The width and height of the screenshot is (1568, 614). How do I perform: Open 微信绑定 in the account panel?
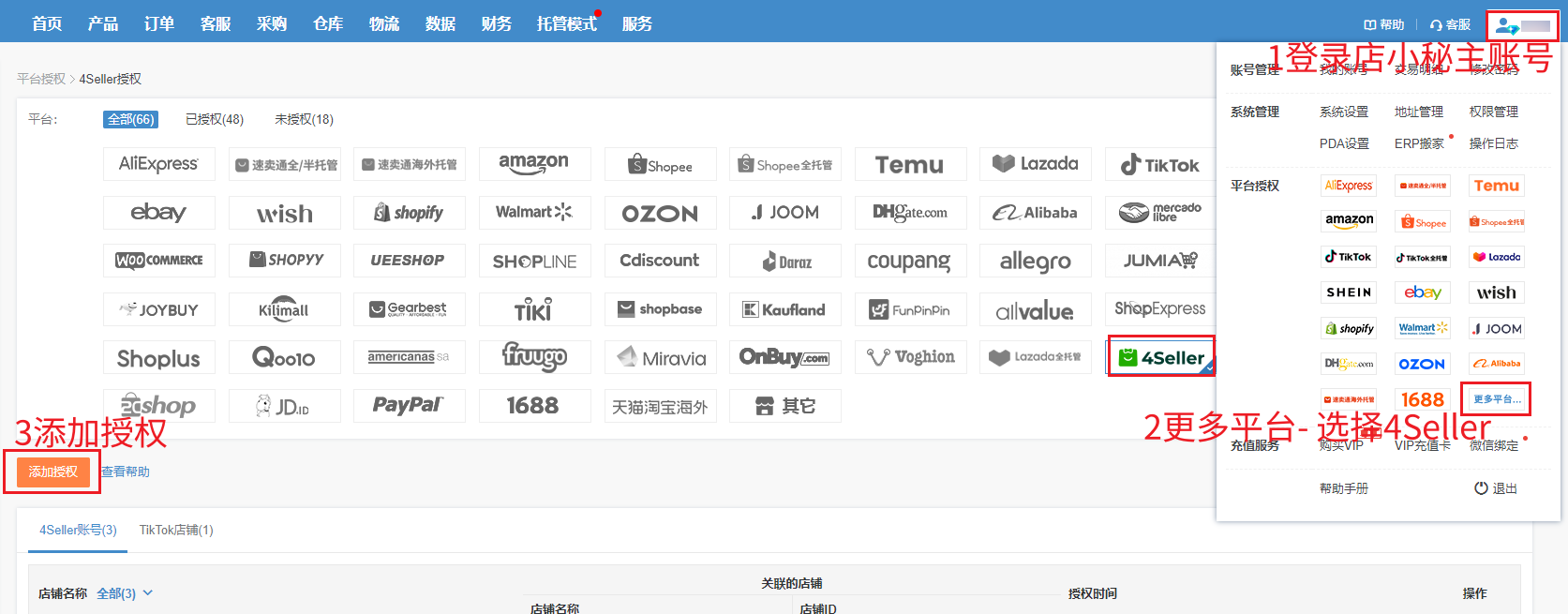pos(1494,445)
